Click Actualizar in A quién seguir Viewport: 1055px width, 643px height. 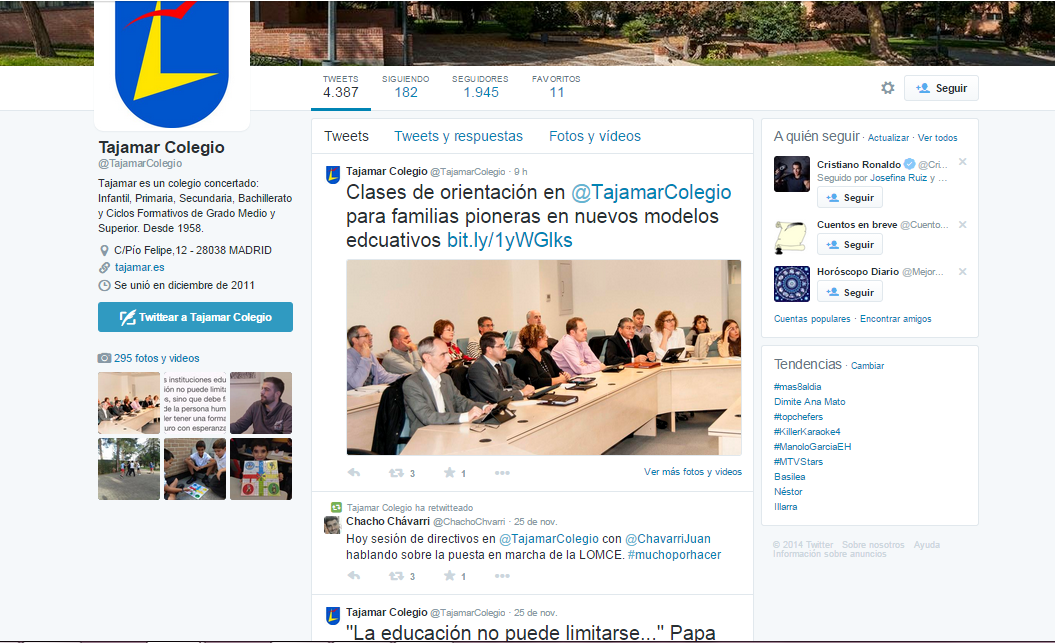point(888,138)
